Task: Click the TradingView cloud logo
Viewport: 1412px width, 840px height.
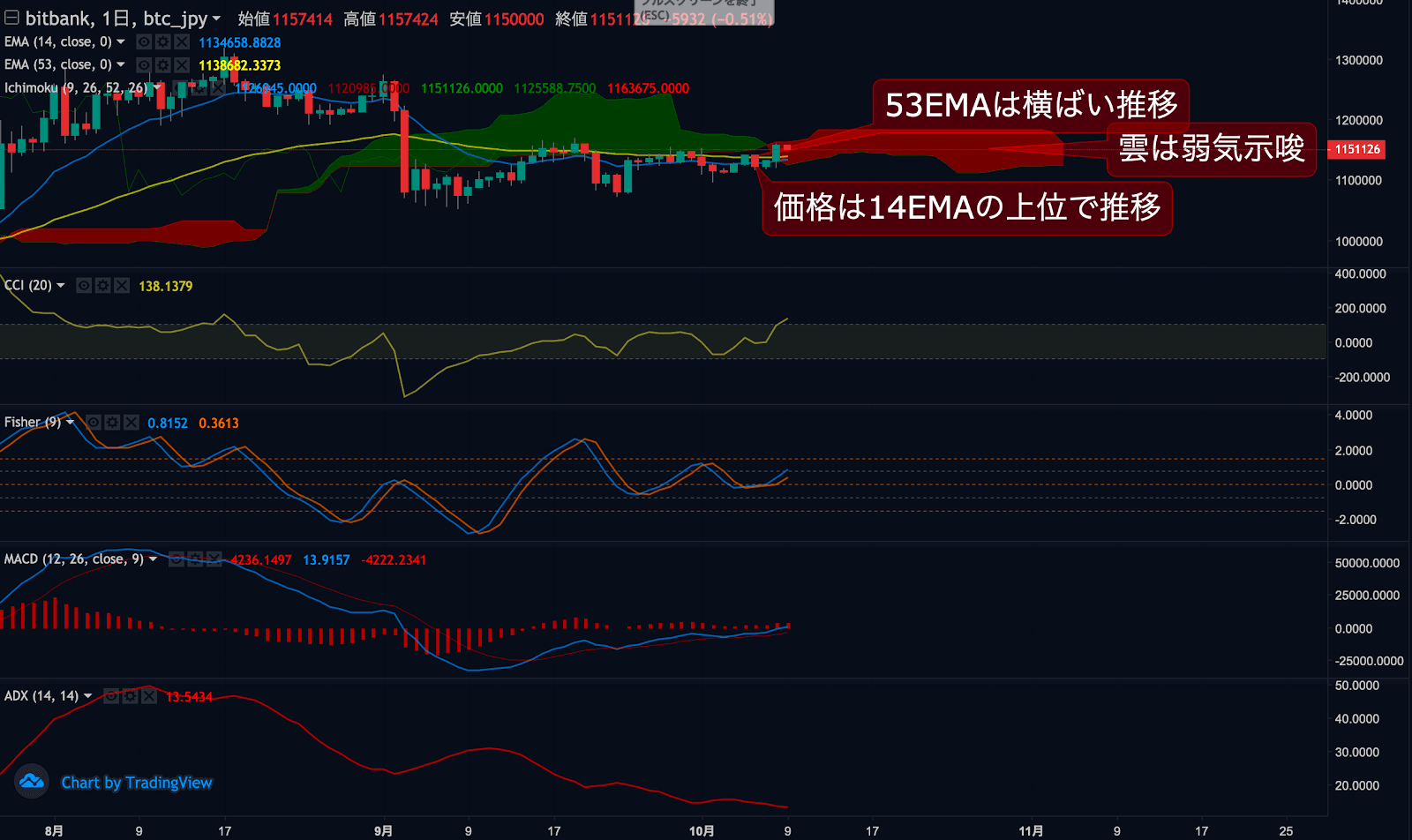Action: pyautogui.click(x=32, y=782)
